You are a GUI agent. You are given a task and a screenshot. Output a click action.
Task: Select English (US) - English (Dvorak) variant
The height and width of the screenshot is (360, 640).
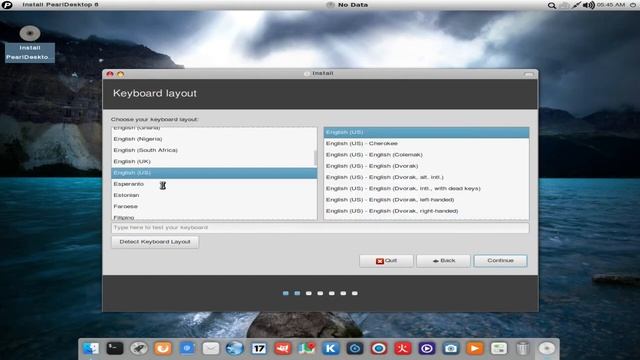(426, 166)
